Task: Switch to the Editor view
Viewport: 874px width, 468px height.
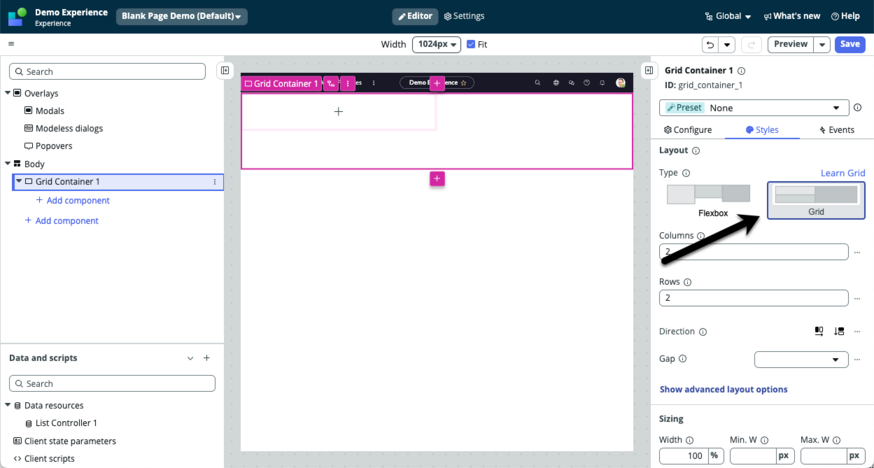Action: (x=415, y=17)
